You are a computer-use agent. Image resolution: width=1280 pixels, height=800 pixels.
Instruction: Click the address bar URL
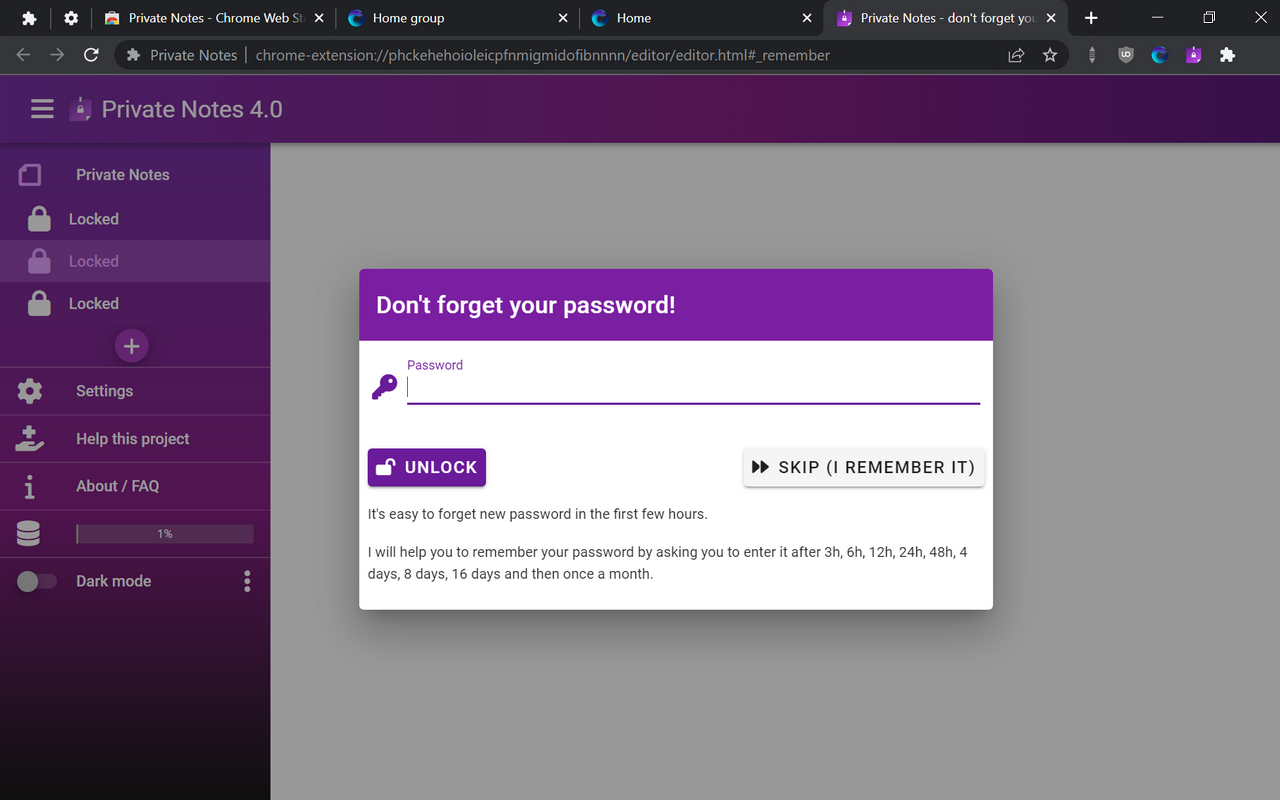click(x=543, y=55)
